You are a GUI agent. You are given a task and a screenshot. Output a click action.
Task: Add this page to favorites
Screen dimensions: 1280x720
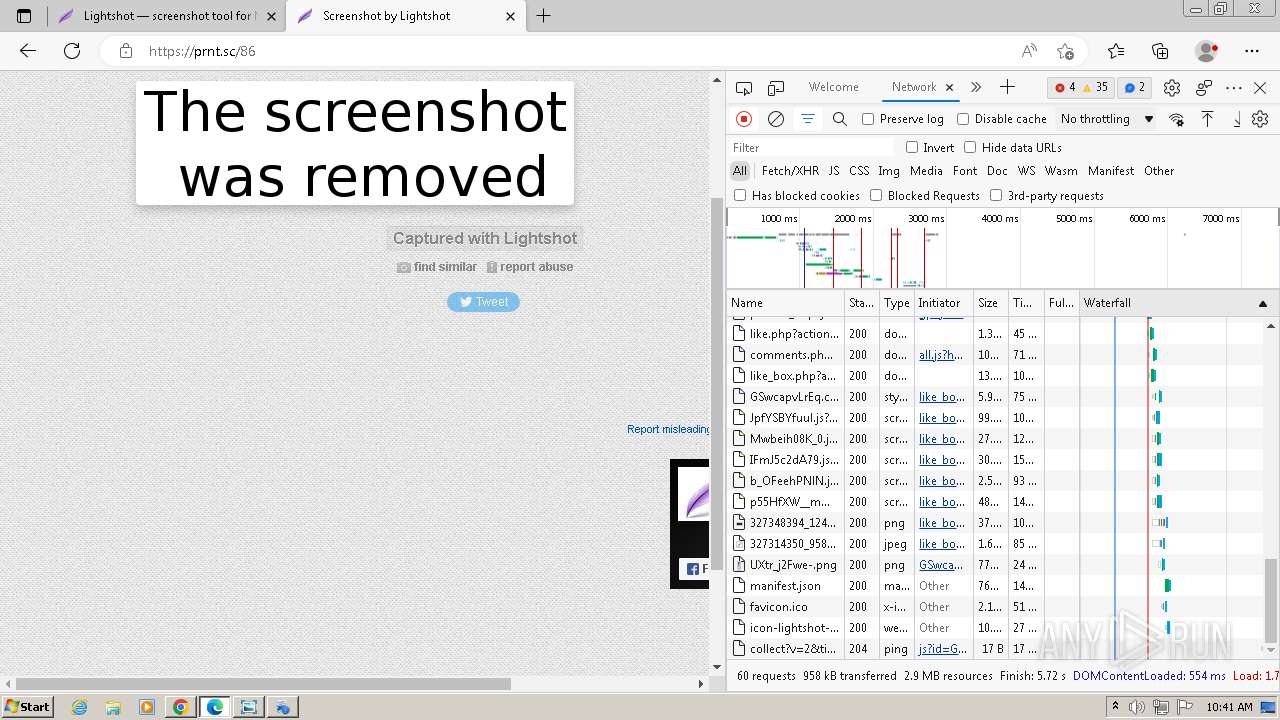tap(1065, 51)
